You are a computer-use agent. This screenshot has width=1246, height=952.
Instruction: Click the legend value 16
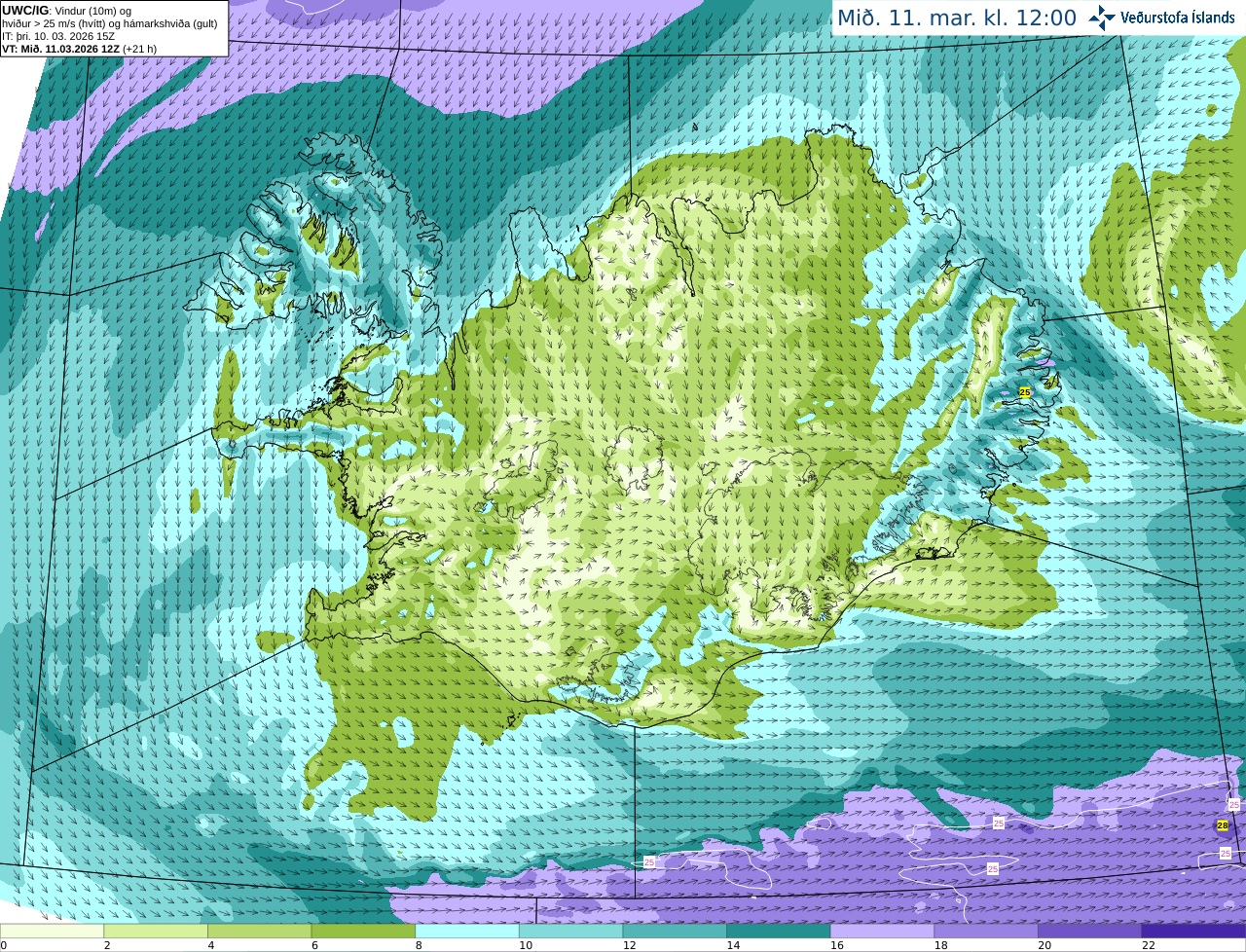point(837,945)
